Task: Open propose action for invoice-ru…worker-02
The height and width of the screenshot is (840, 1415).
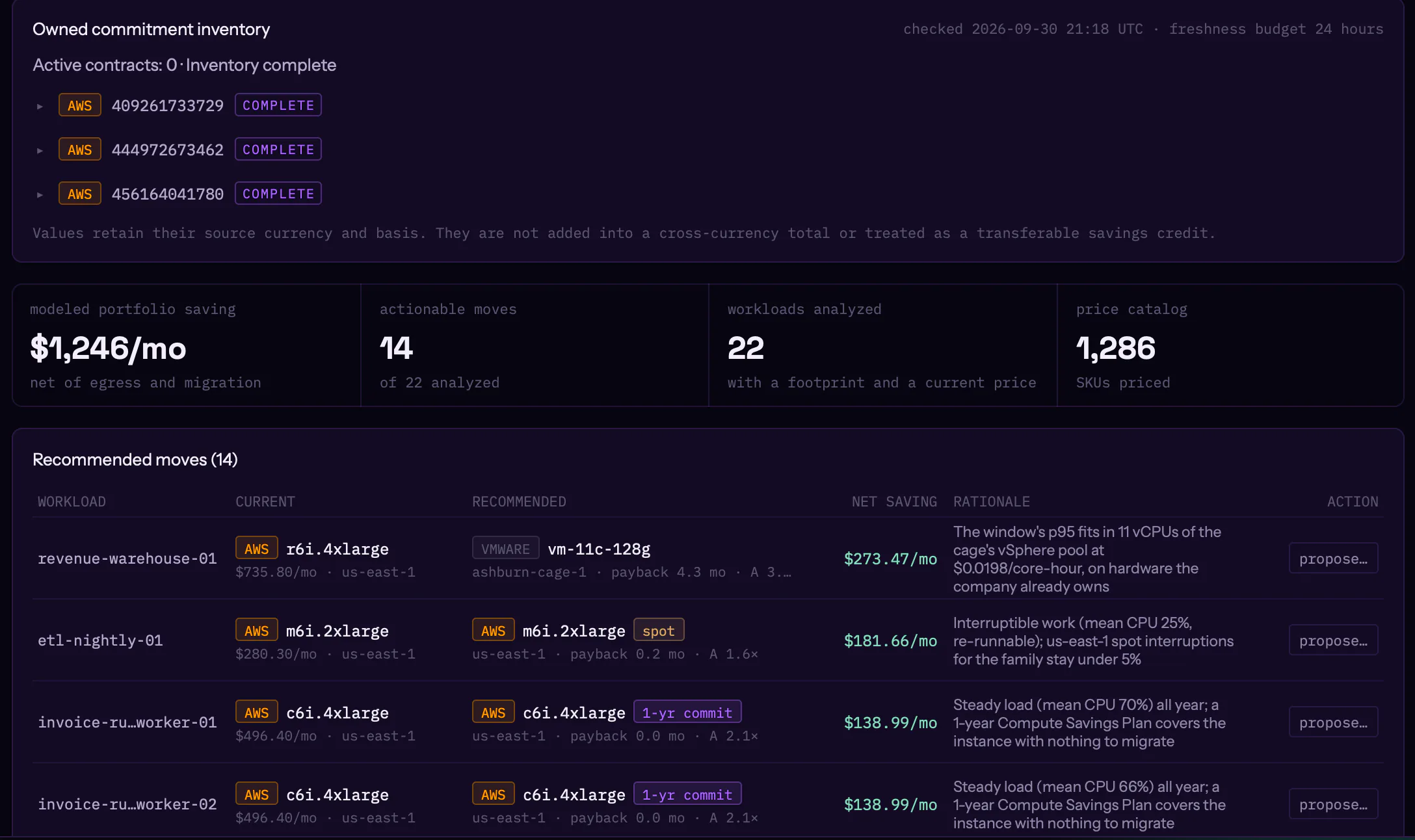Action: [1333, 804]
